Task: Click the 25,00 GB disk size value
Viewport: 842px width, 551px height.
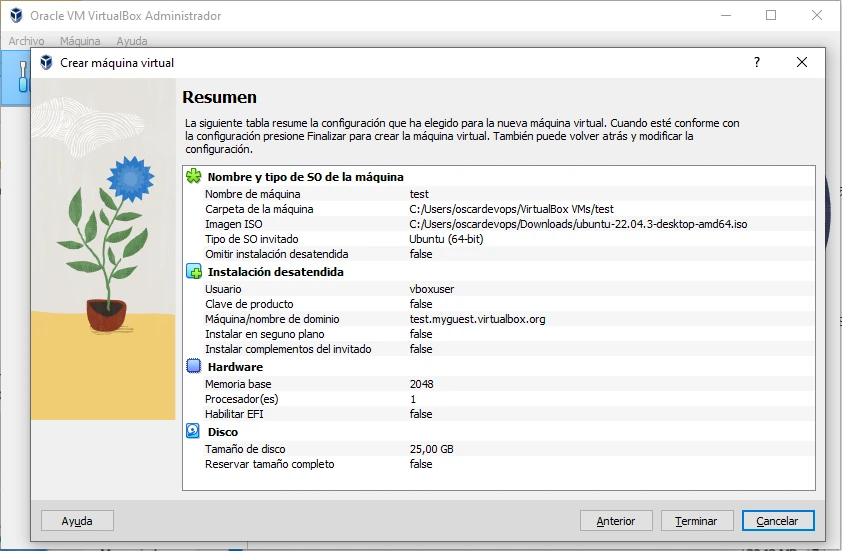Action: 432,449
